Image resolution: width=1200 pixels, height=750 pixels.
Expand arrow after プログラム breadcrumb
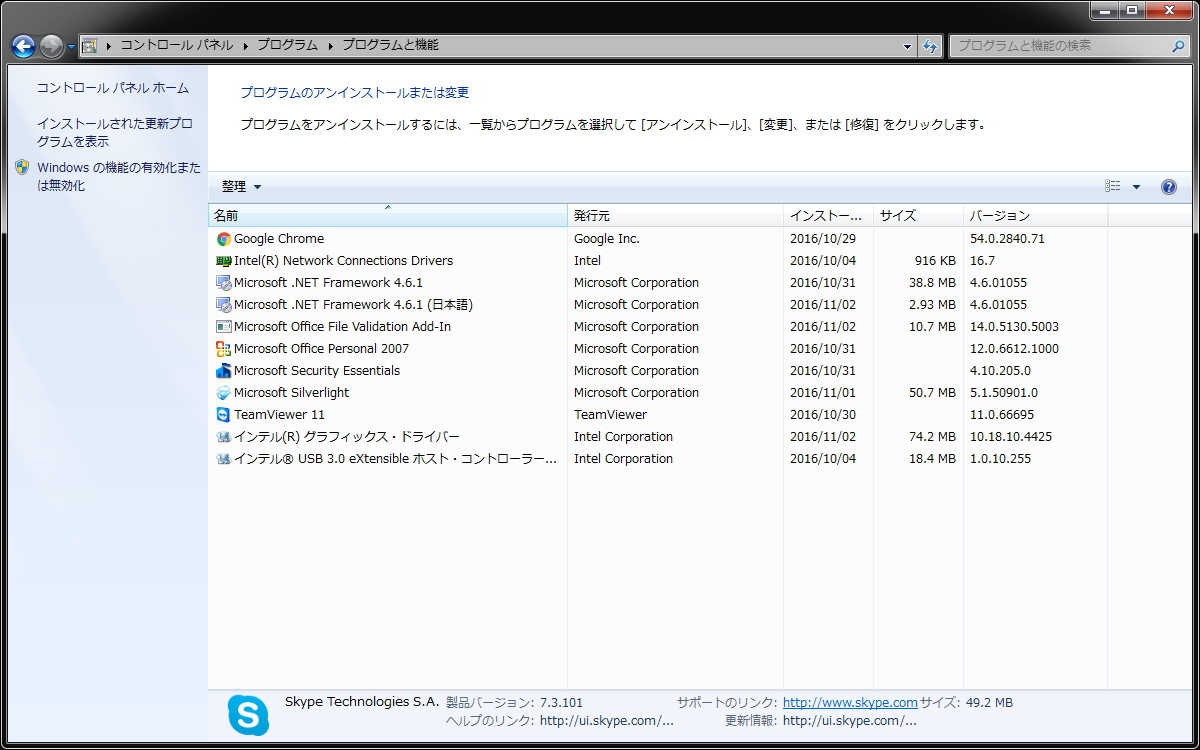(x=330, y=46)
